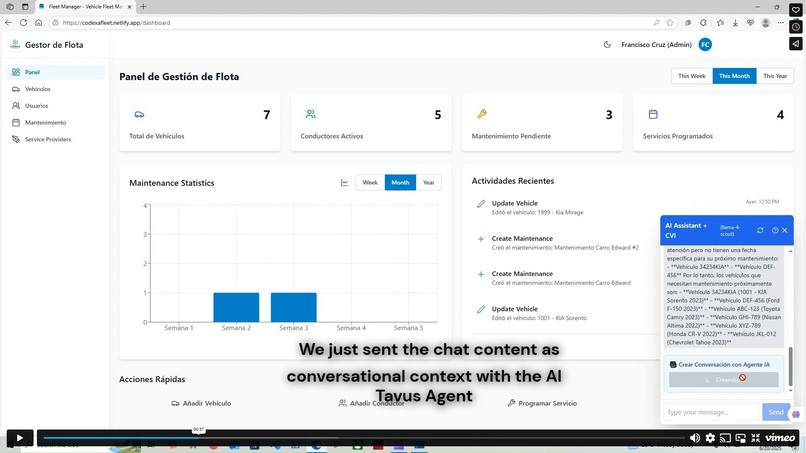The image size is (806, 453).
Task: Switch Maintenance Statistics to Month
Action: click(x=400, y=183)
